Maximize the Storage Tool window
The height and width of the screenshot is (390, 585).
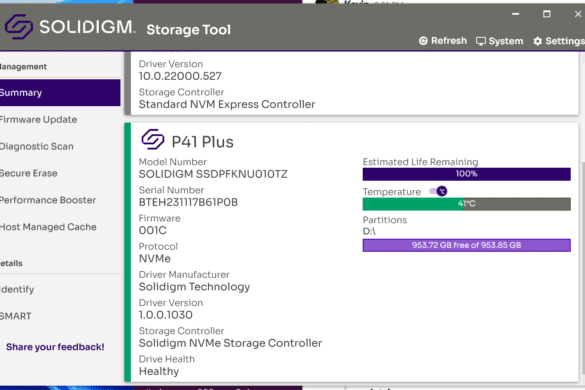point(547,14)
